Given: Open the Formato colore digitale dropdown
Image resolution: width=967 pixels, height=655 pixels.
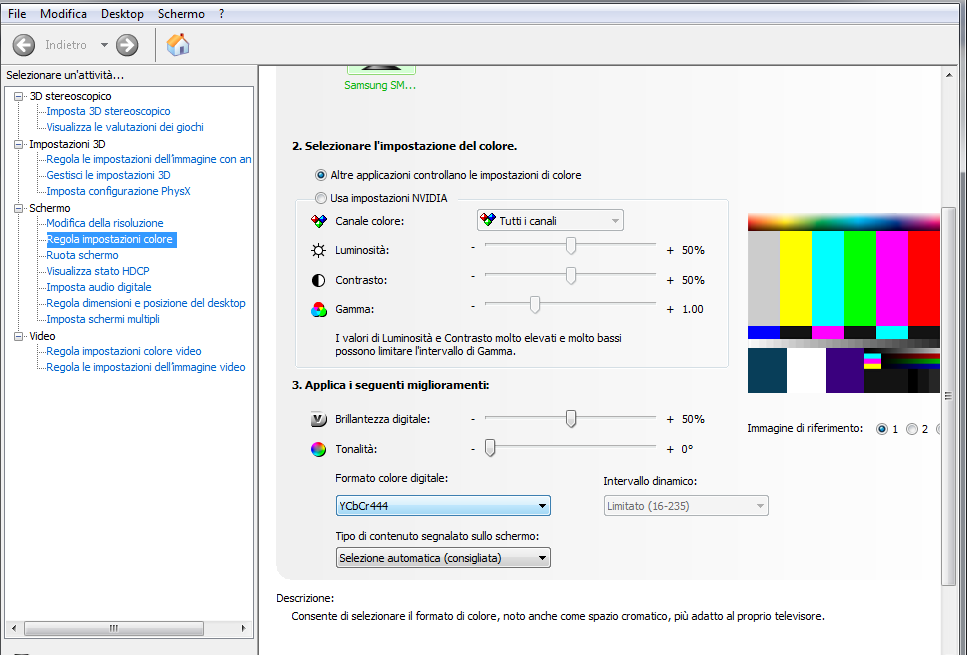Looking at the screenshot, I should (x=442, y=506).
